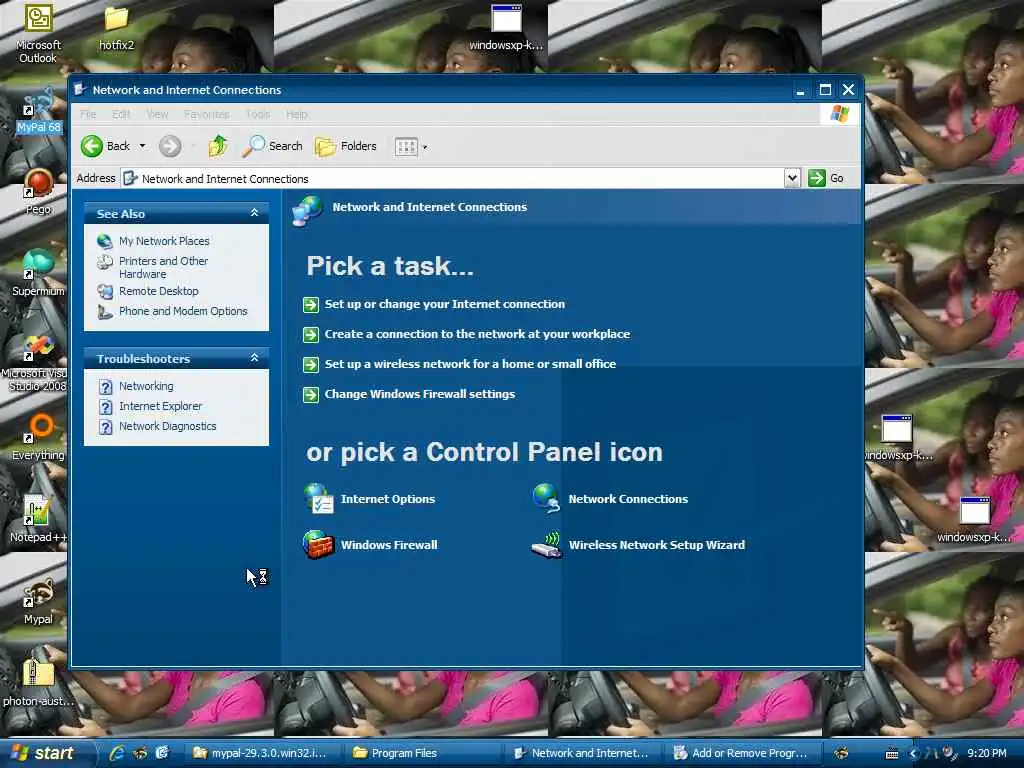Switch to Program Files taskbar window
Screen dimensions: 1024x768
(x=424, y=753)
